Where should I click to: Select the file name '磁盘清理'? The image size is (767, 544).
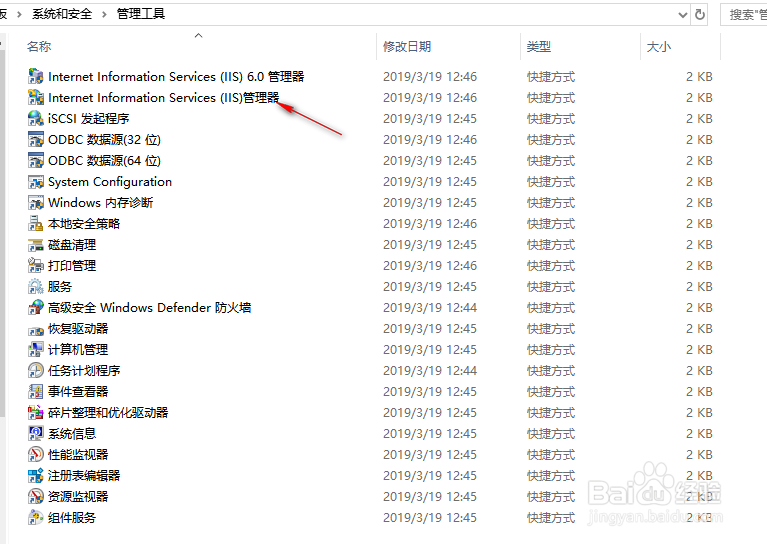72,245
